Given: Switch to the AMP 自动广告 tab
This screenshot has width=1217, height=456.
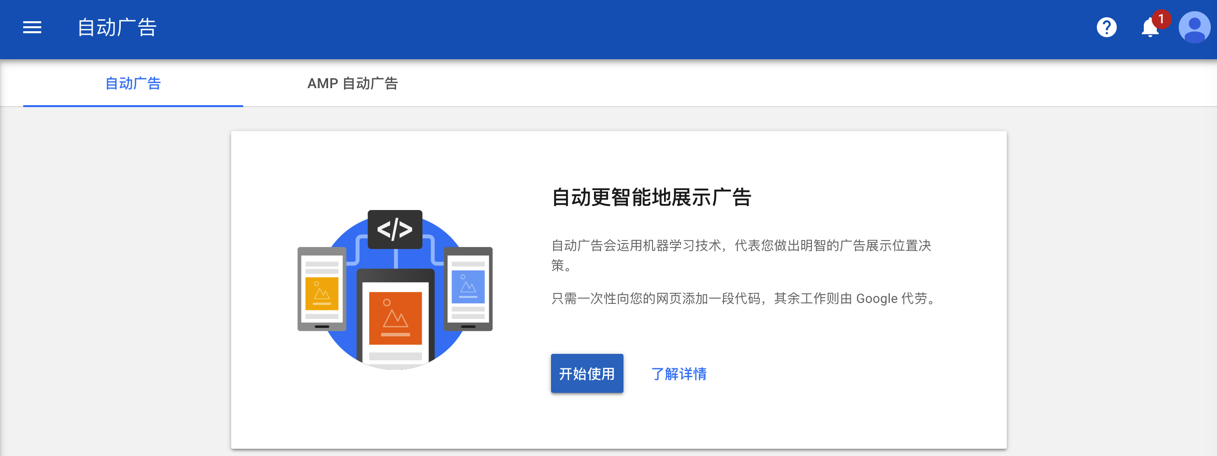Looking at the screenshot, I should click(352, 83).
